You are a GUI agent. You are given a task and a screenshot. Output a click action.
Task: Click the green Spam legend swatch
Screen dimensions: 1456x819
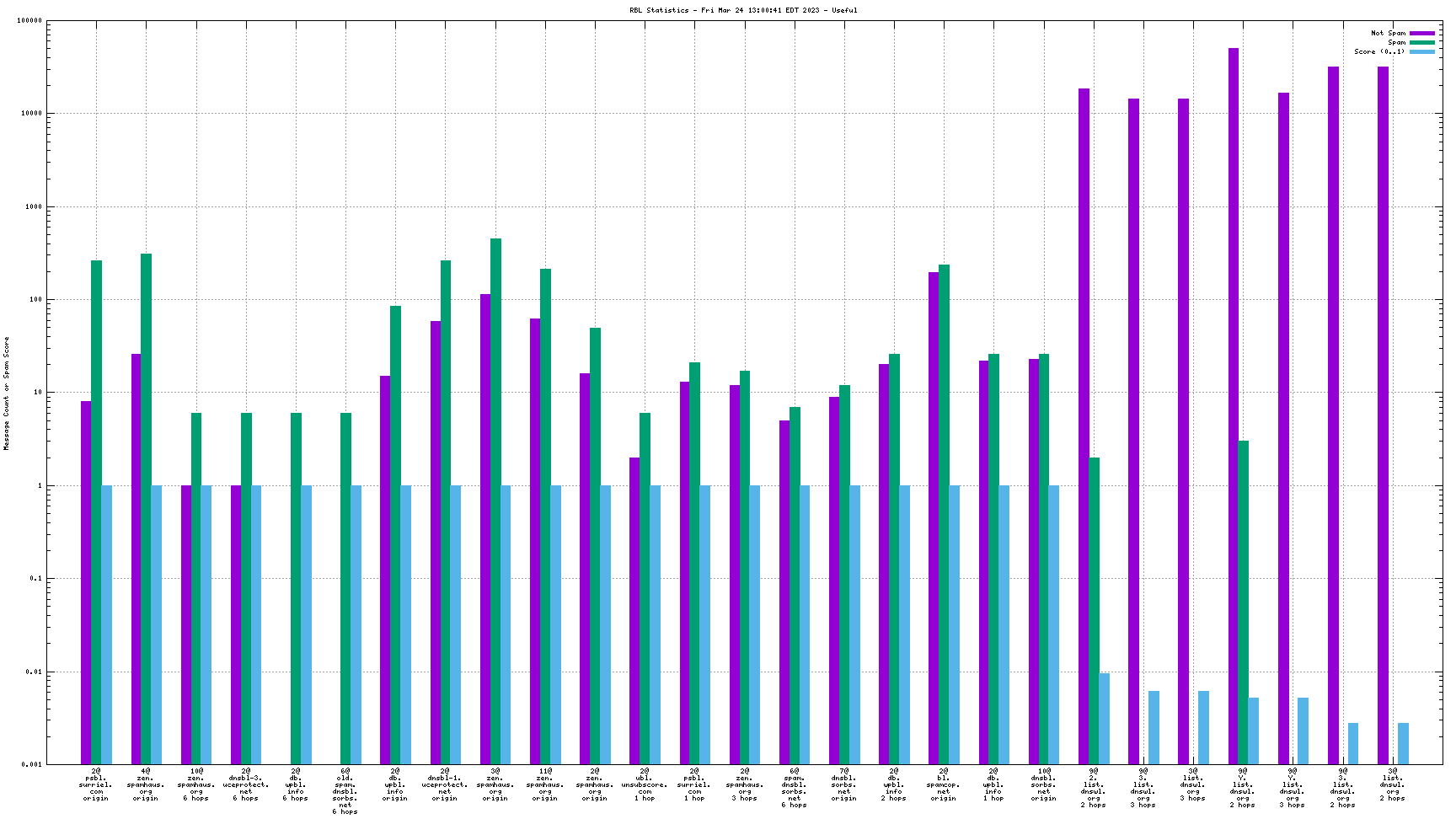click(x=1422, y=42)
